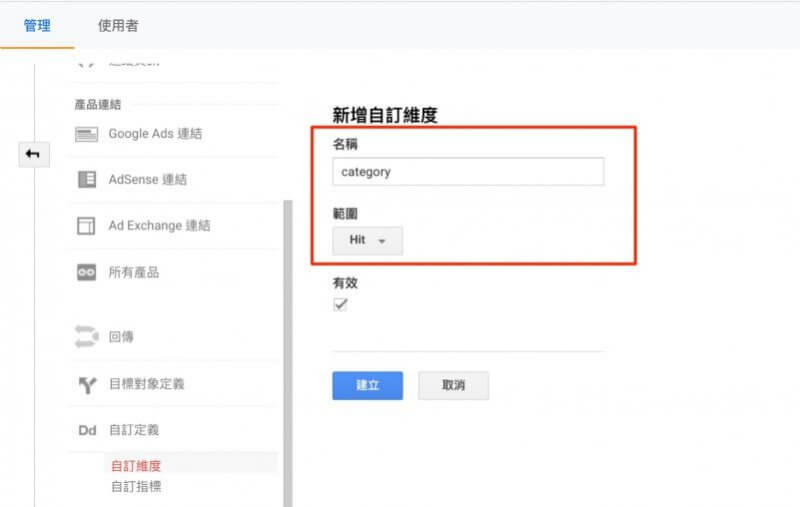Click the Google Ads 連結 icon
This screenshot has width=800, height=507.
86,135
